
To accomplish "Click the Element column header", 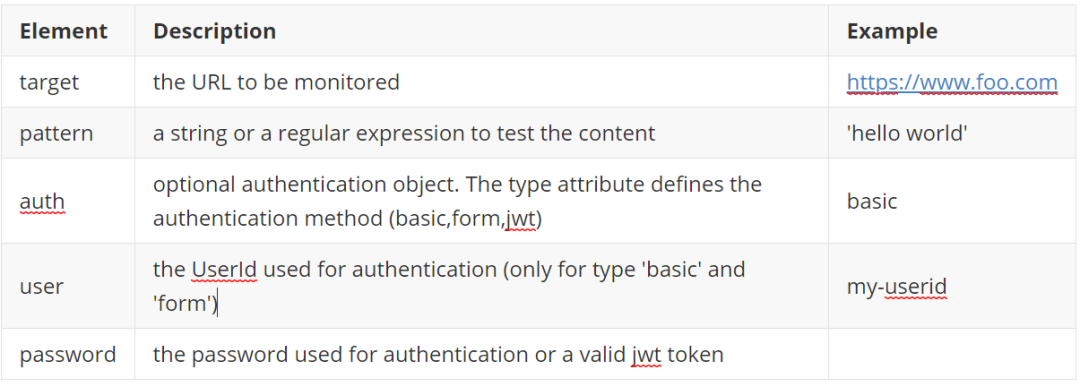I will (63, 31).
